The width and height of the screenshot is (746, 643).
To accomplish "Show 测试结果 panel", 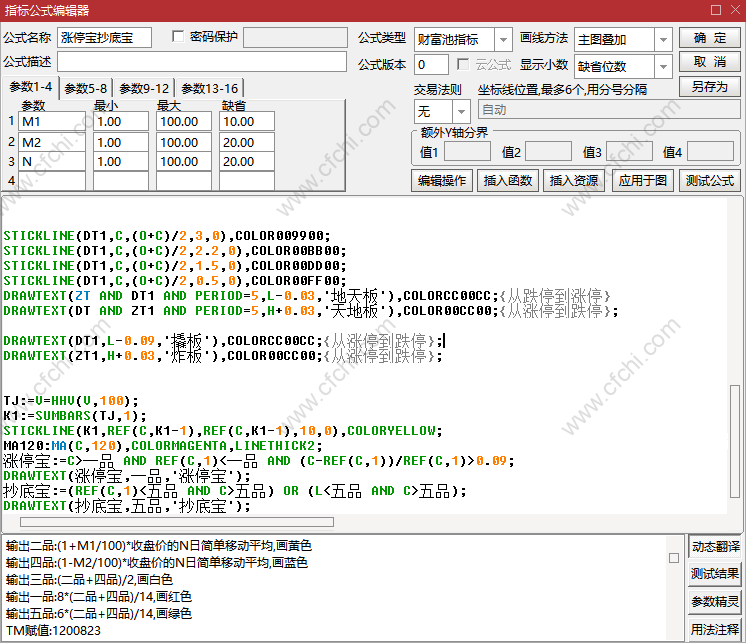I will point(715,574).
